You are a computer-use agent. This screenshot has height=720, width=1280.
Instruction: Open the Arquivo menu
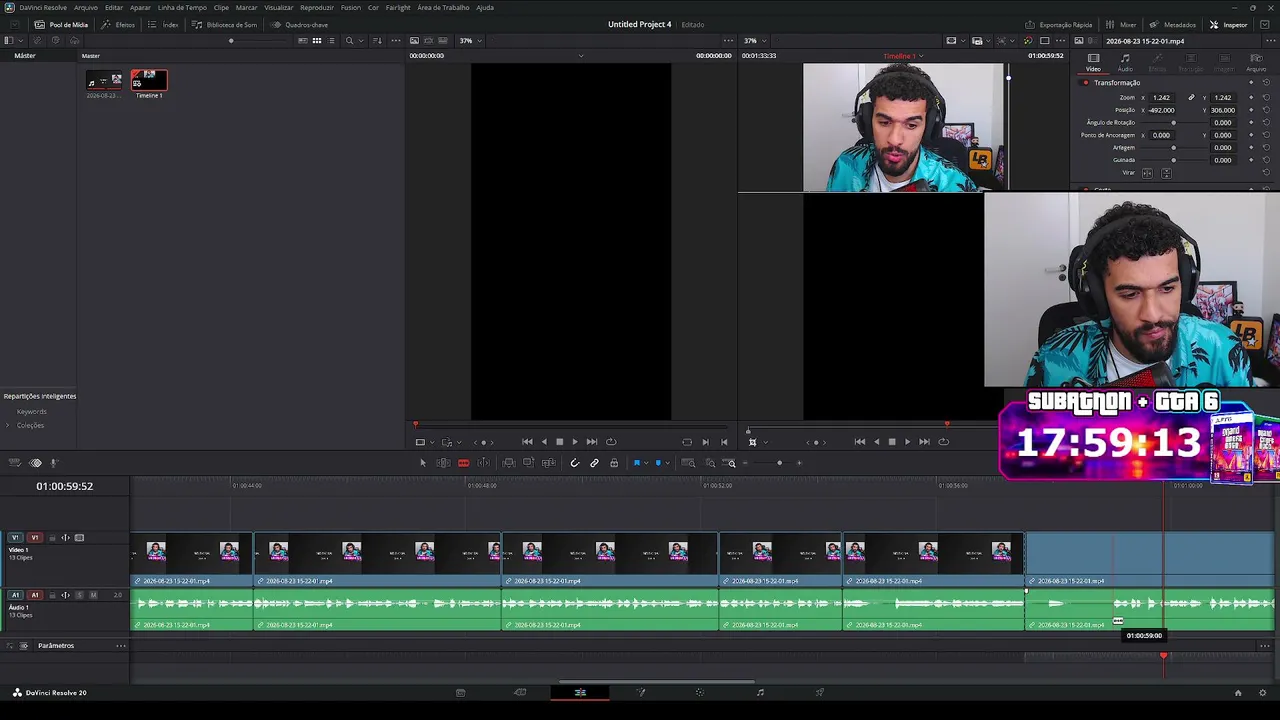pos(86,7)
